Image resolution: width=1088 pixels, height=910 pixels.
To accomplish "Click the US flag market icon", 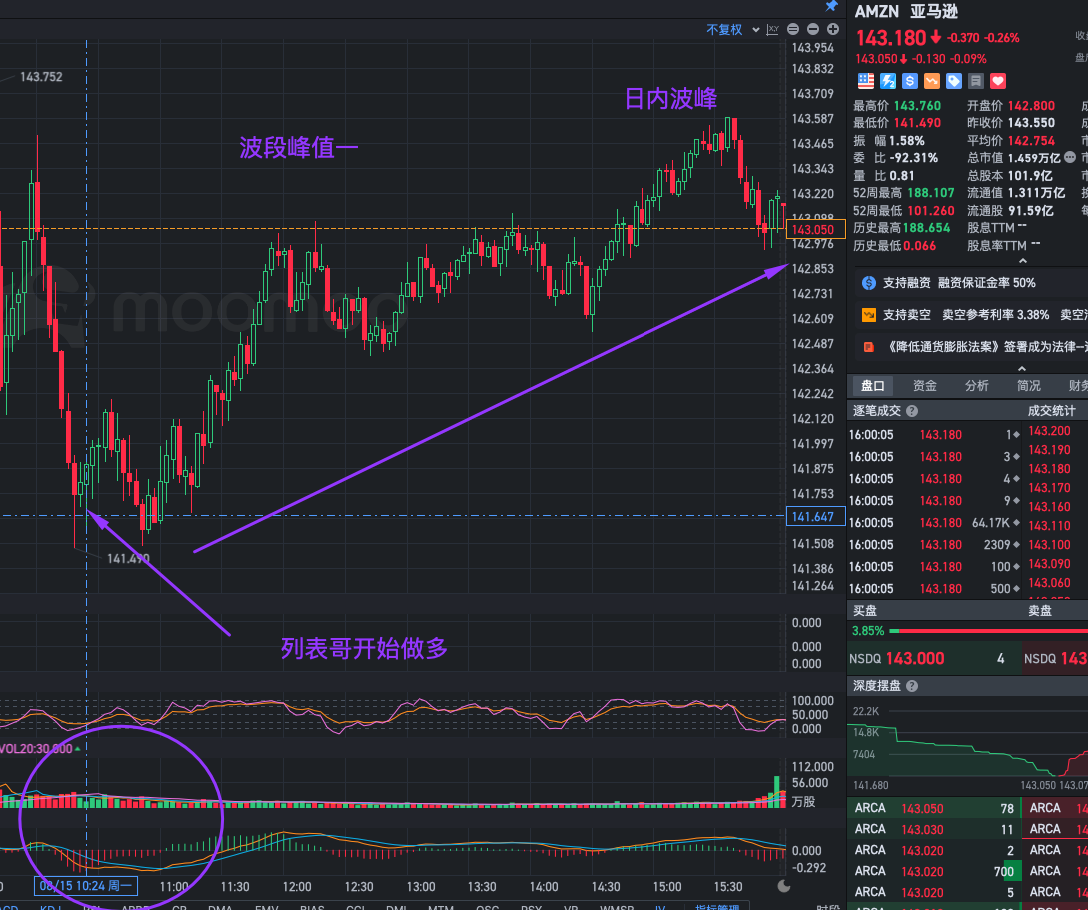I will click(x=866, y=81).
